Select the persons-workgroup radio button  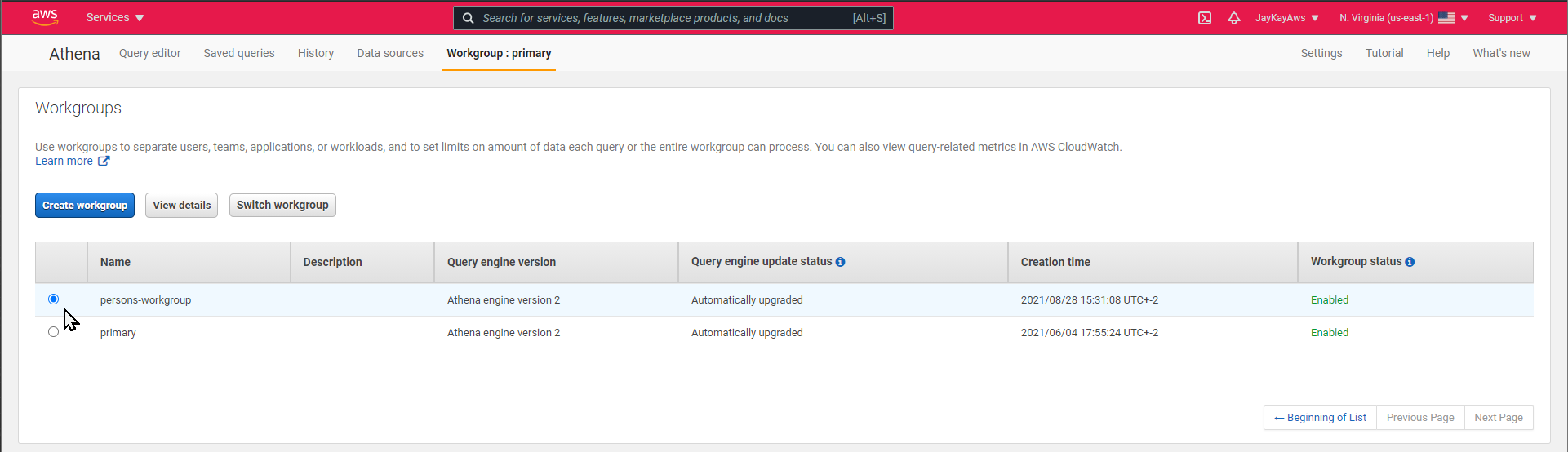point(54,299)
